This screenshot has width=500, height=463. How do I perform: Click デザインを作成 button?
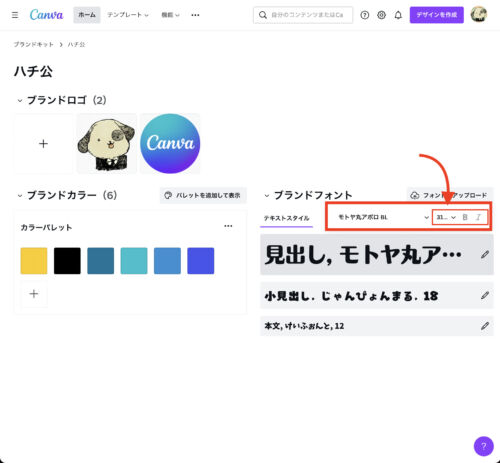[x=437, y=15]
